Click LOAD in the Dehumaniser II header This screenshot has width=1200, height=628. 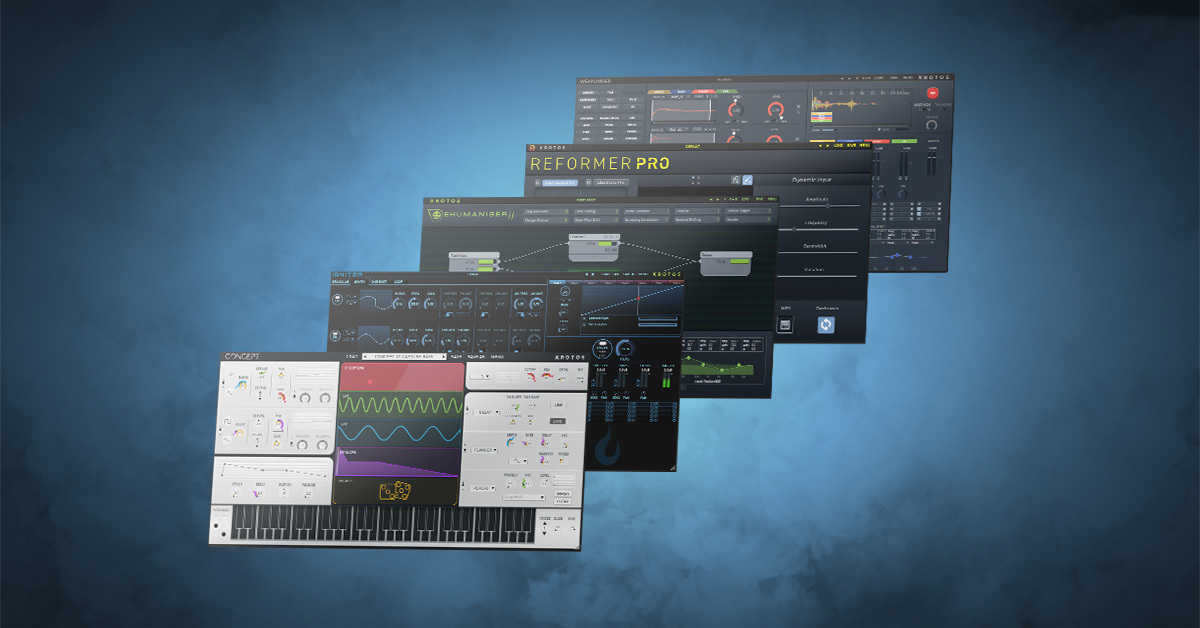click(x=745, y=199)
